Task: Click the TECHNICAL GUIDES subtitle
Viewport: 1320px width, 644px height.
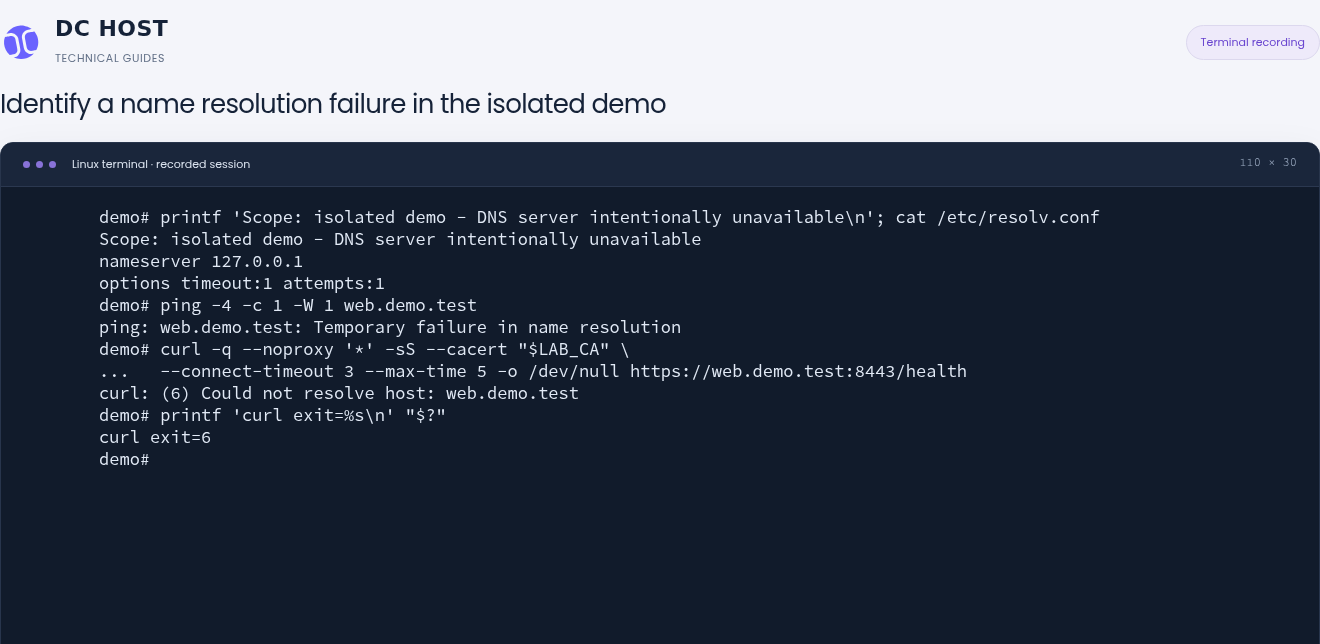Action: point(110,58)
